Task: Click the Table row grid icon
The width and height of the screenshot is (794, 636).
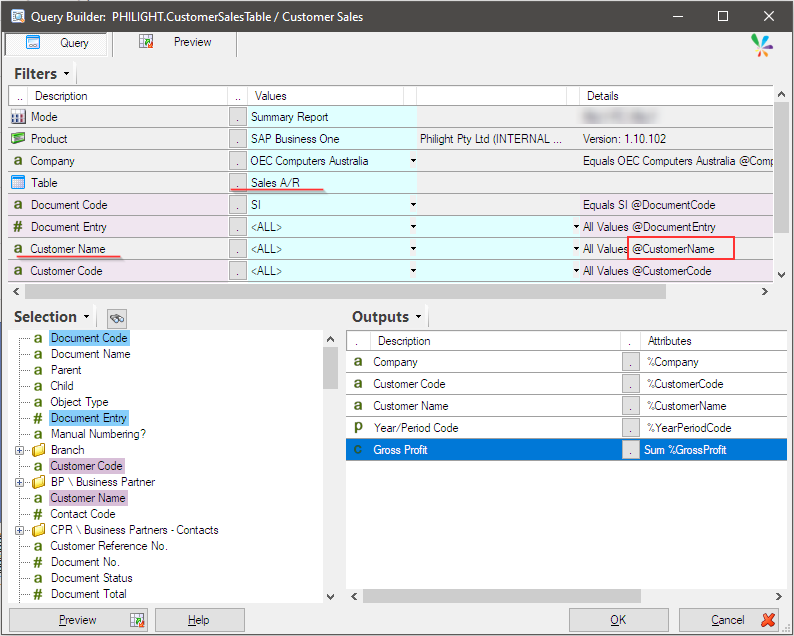Action: (x=18, y=182)
